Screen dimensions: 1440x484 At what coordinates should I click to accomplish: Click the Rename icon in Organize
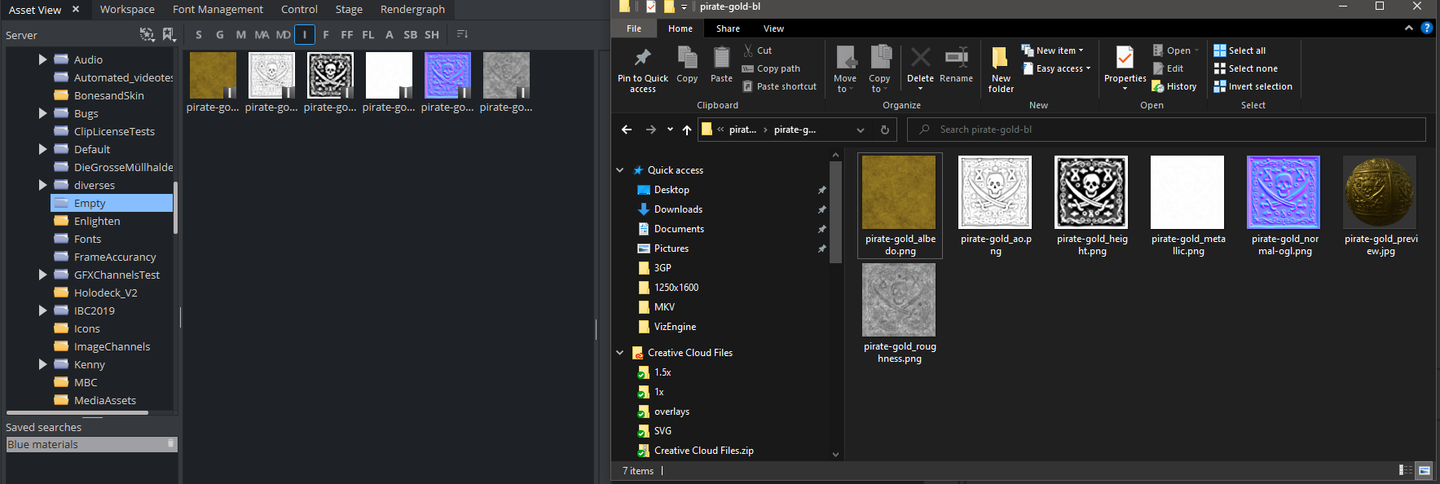coord(956,58)
